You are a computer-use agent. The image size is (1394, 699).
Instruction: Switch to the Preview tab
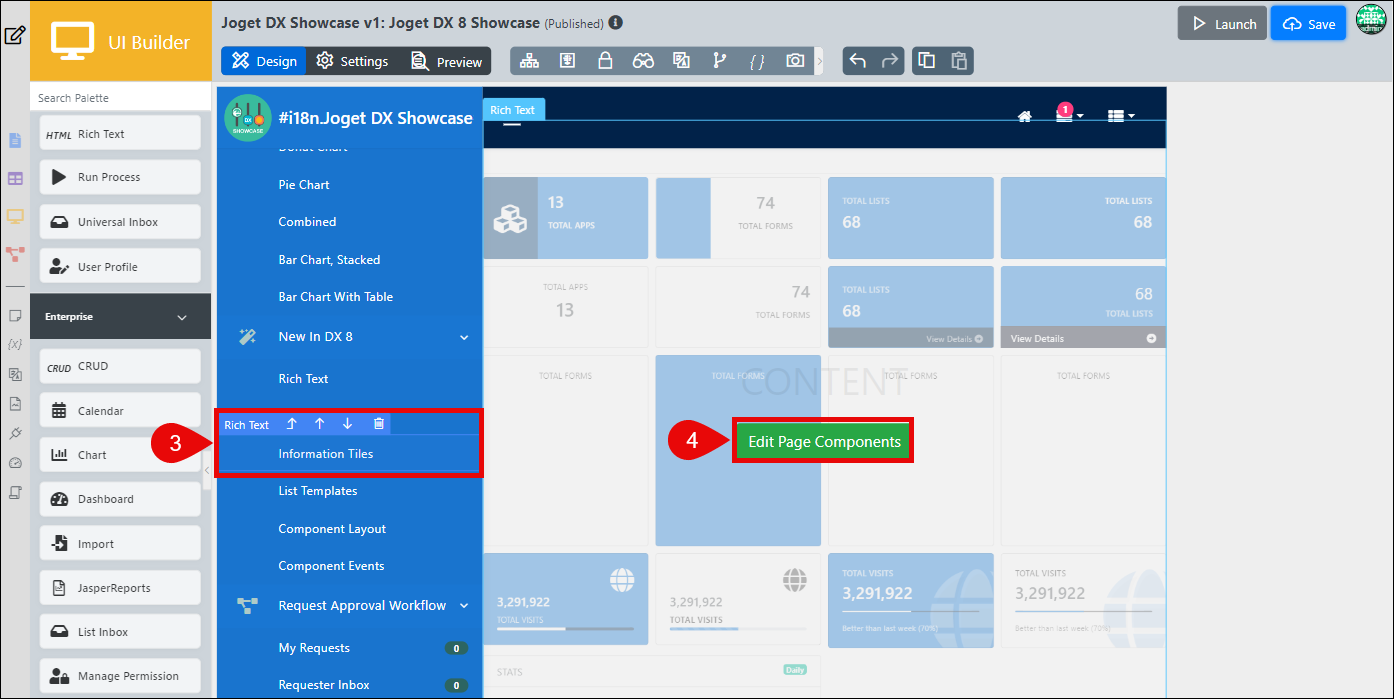pyautogui.click(x=446, y=61)
